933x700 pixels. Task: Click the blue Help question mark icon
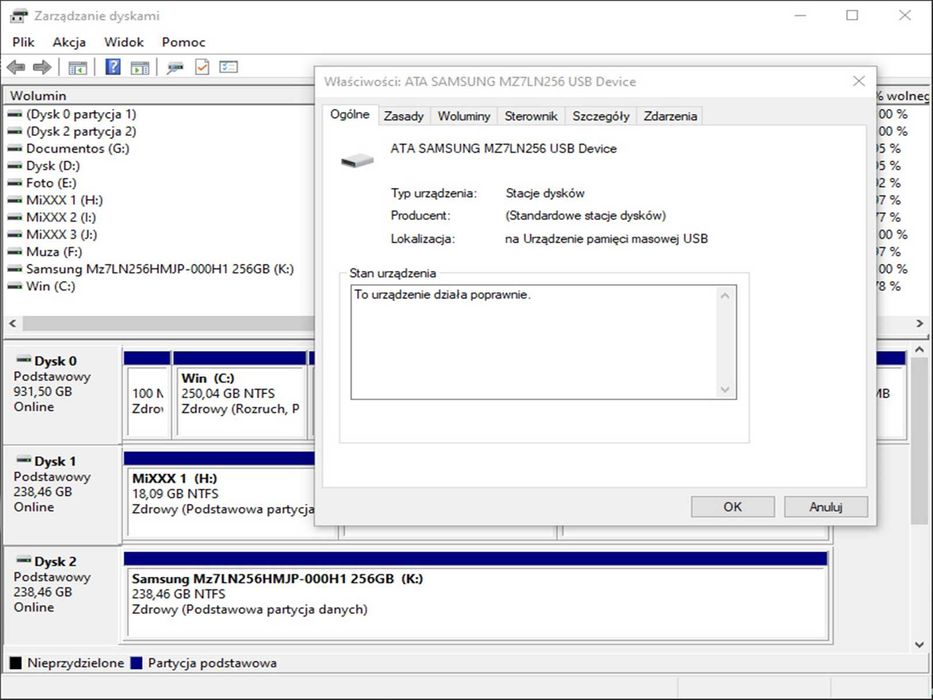pyautogui.click(x=112, y=67)
